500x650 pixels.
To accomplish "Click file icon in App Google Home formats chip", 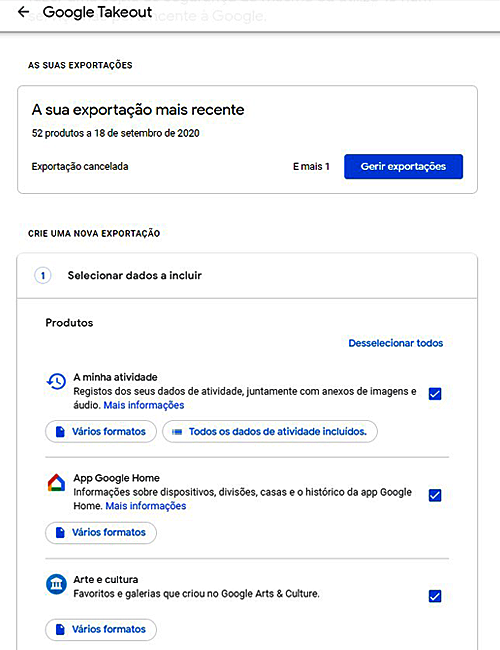I will point(60,532).
